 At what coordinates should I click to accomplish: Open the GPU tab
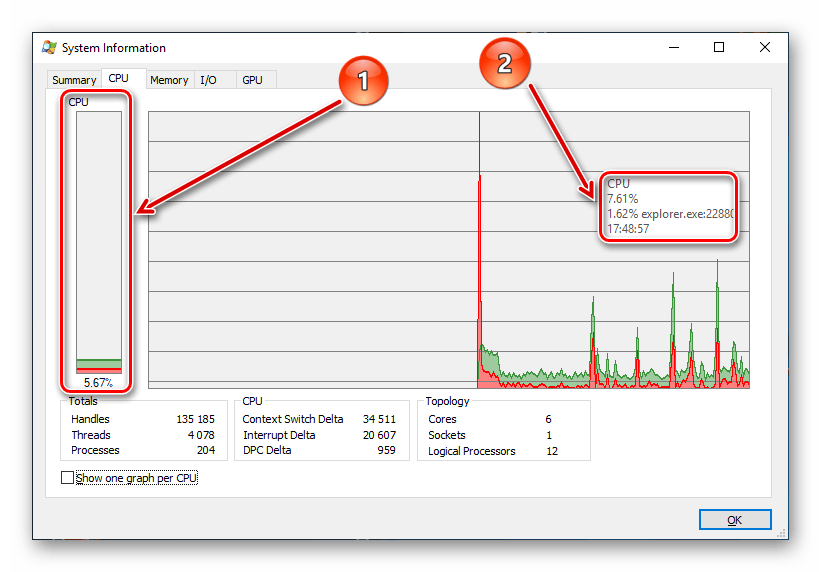(x=252, y=80)
